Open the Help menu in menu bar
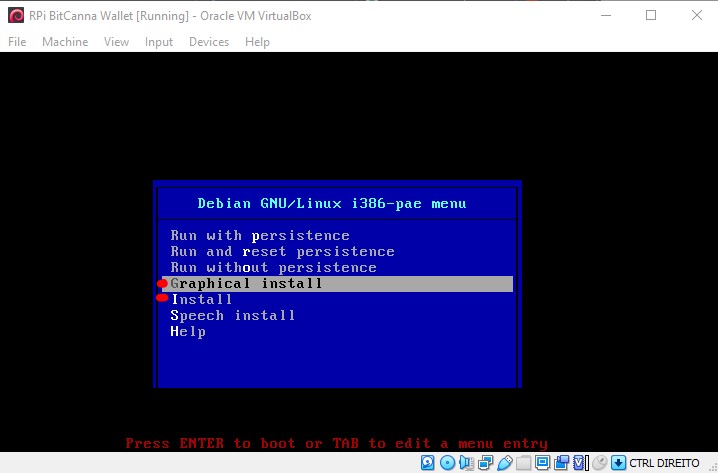The image size is (718, 473). click(257, 42)
